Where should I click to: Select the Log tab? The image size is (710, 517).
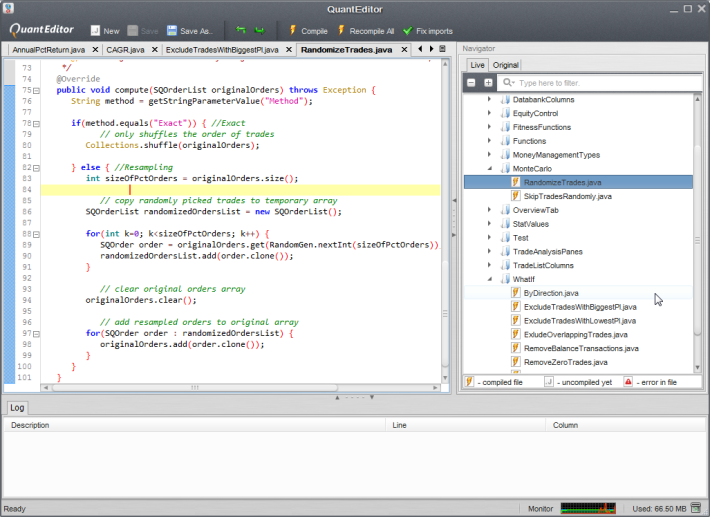point(17,407)
